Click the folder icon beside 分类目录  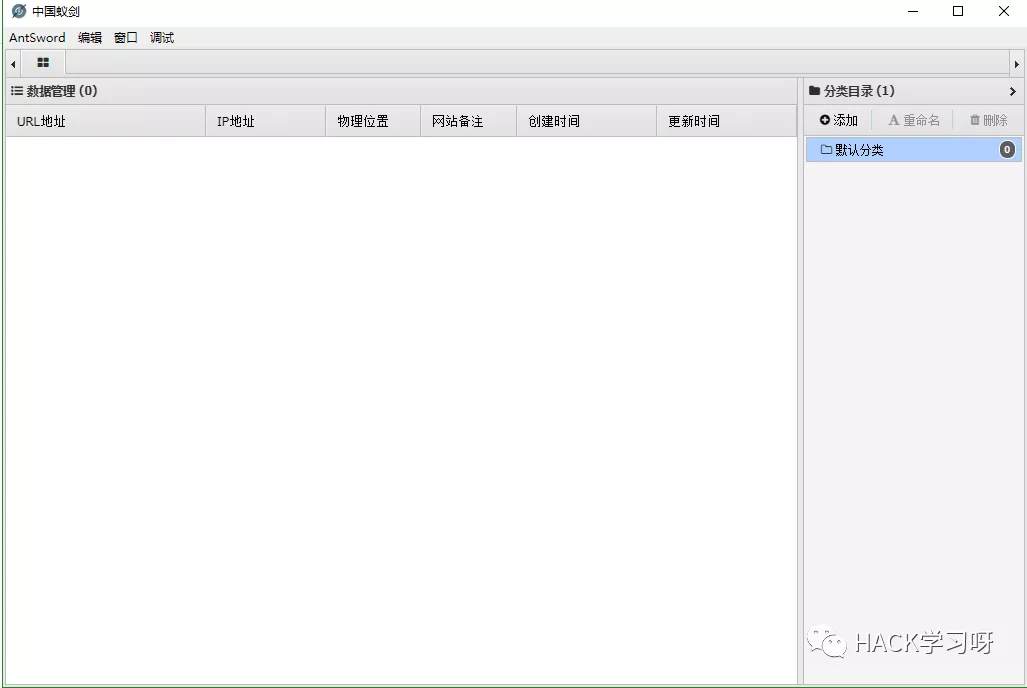[x=814, y=90]
